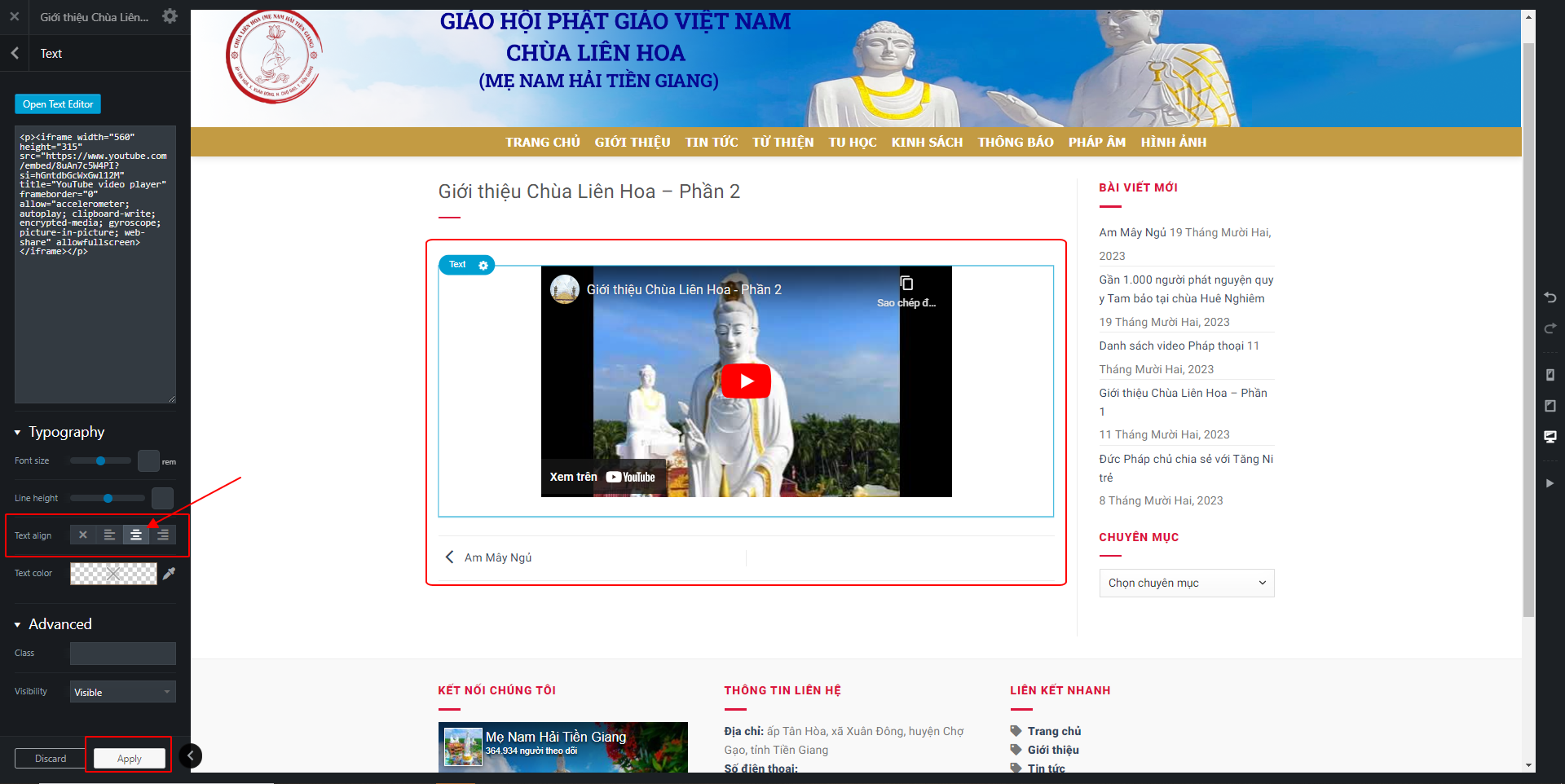Open the builder settings gear
This screenshot has width=1565, height=784.
(170, 16)
